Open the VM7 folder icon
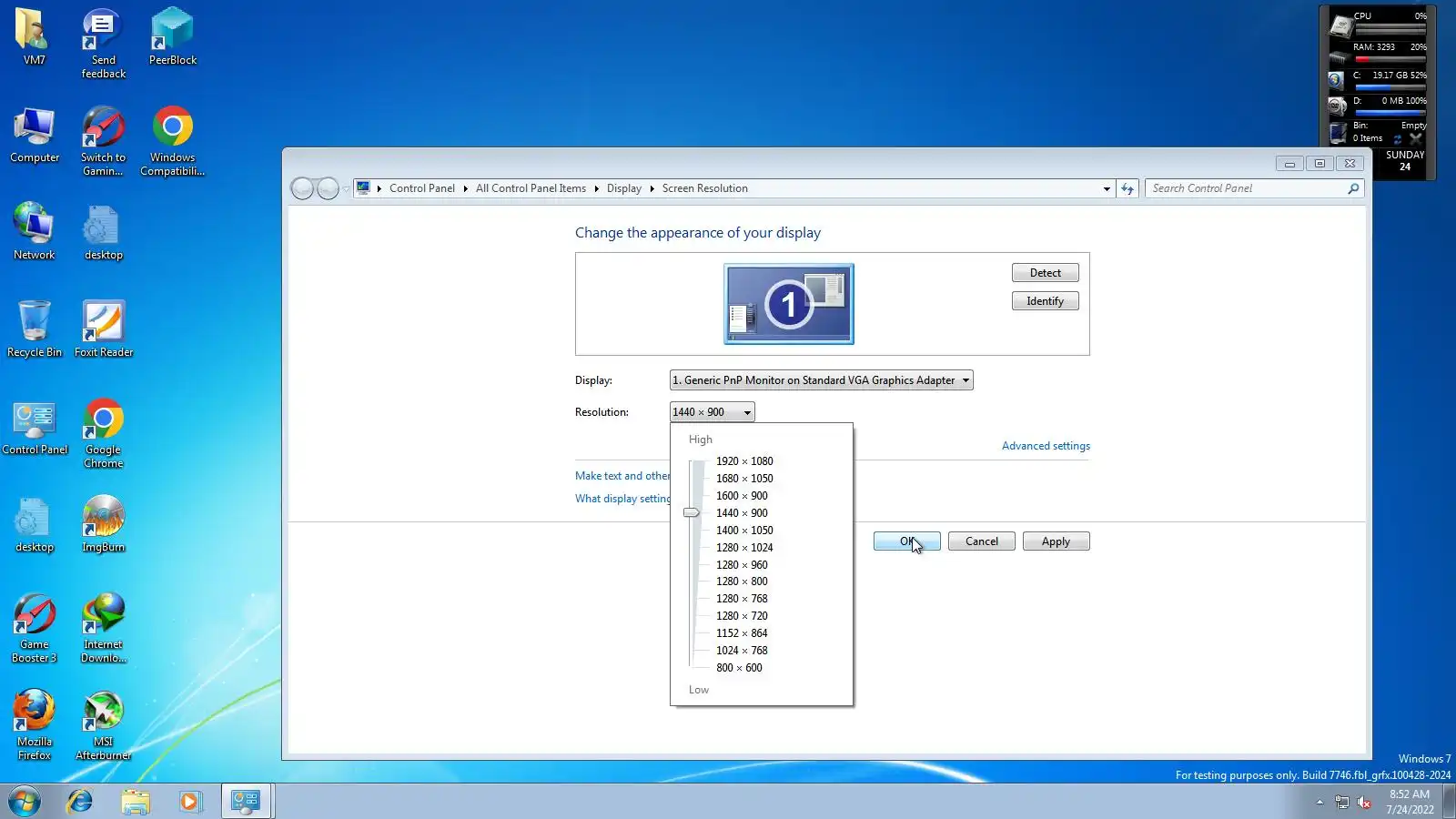The height and width of the screenshot is (819, 1456). click(34, 36)
